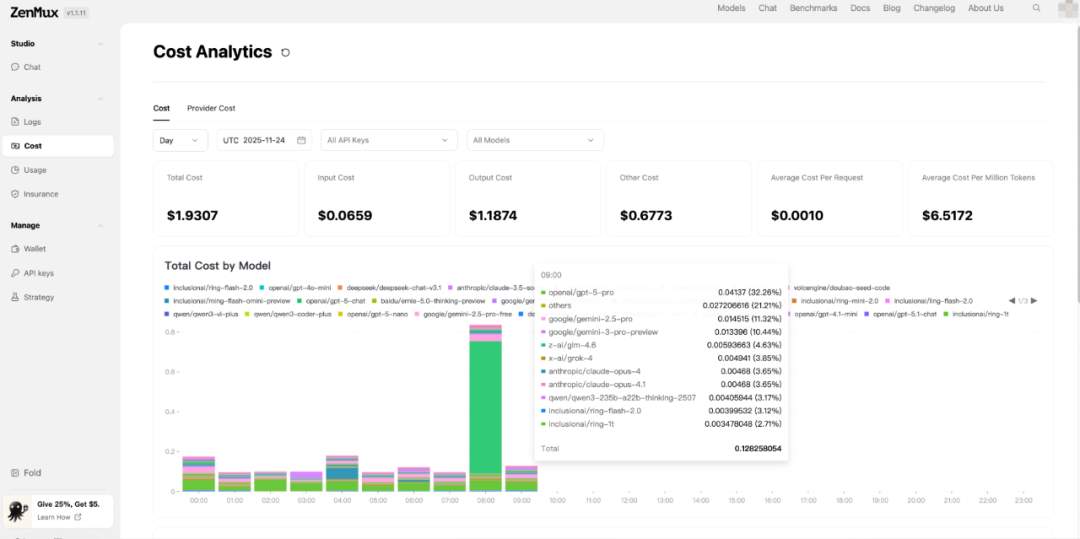This screenshot has width=1080, height=539.
Task: Open the search icon in top bar
Action: [x=1037, y=8]
